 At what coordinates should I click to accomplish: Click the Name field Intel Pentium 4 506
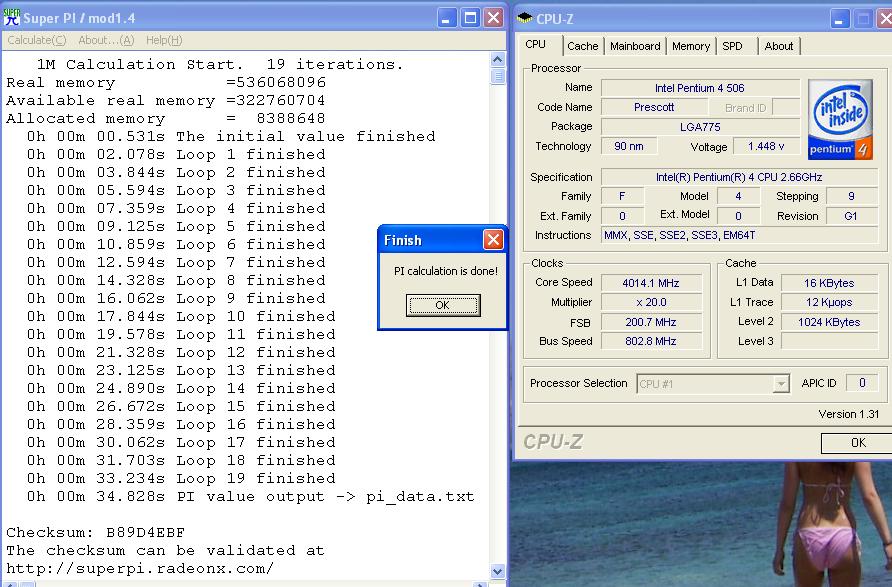pos(700,88)
